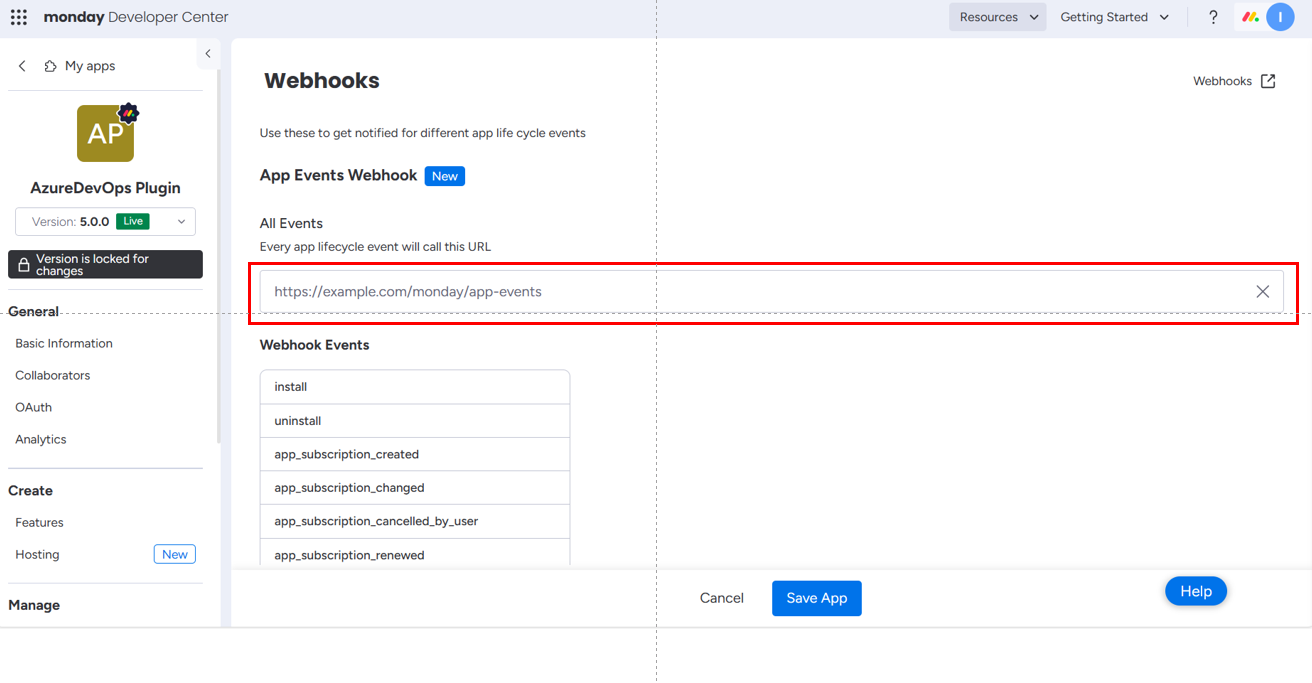
Task: Click the AzureDevOps Plugin app logo
Action: pos(105,133)
